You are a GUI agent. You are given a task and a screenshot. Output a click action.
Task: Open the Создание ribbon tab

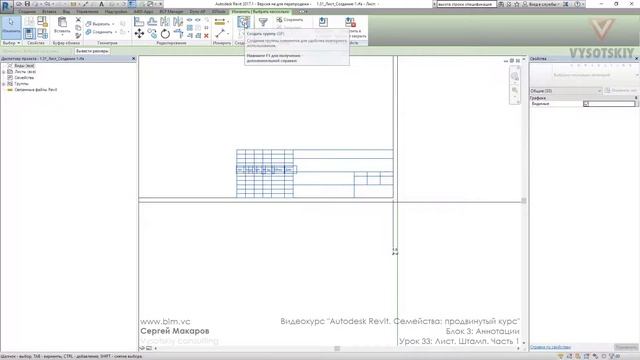pyautogui.click(x=27, y=12)
